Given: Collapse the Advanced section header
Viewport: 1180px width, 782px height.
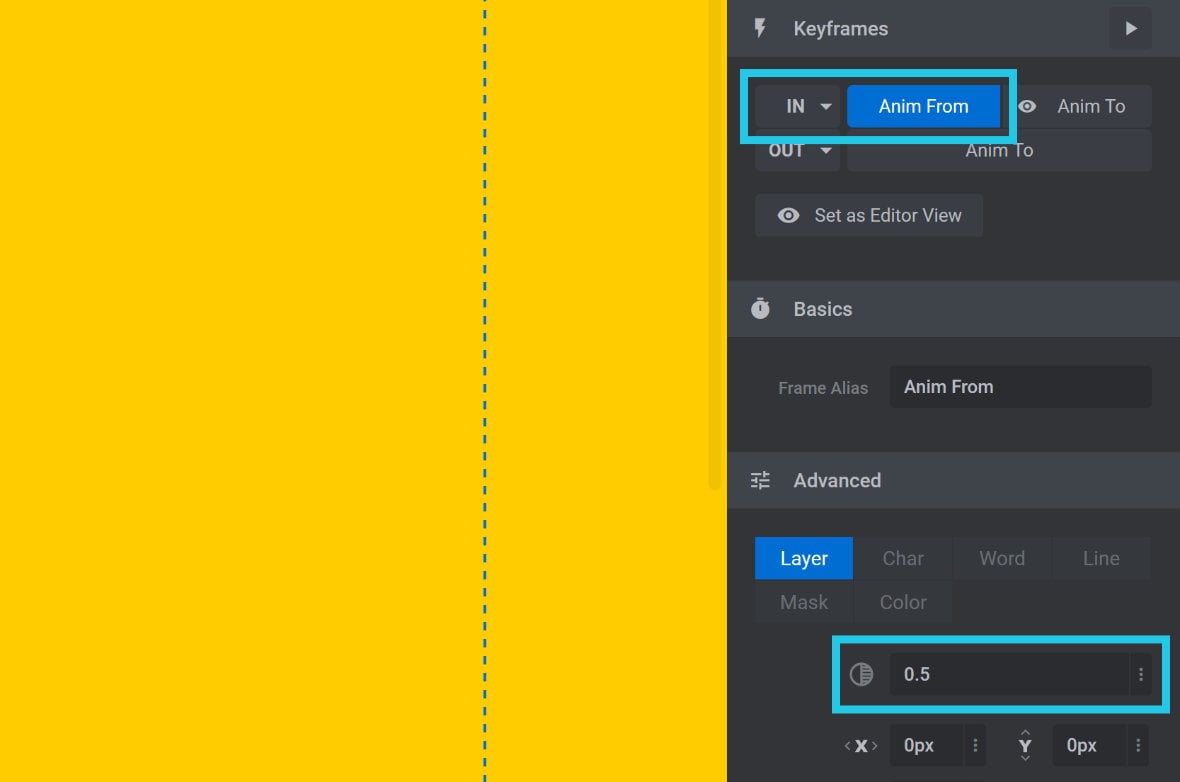Looking at the screenshot, I should click(x=953, y=480).
